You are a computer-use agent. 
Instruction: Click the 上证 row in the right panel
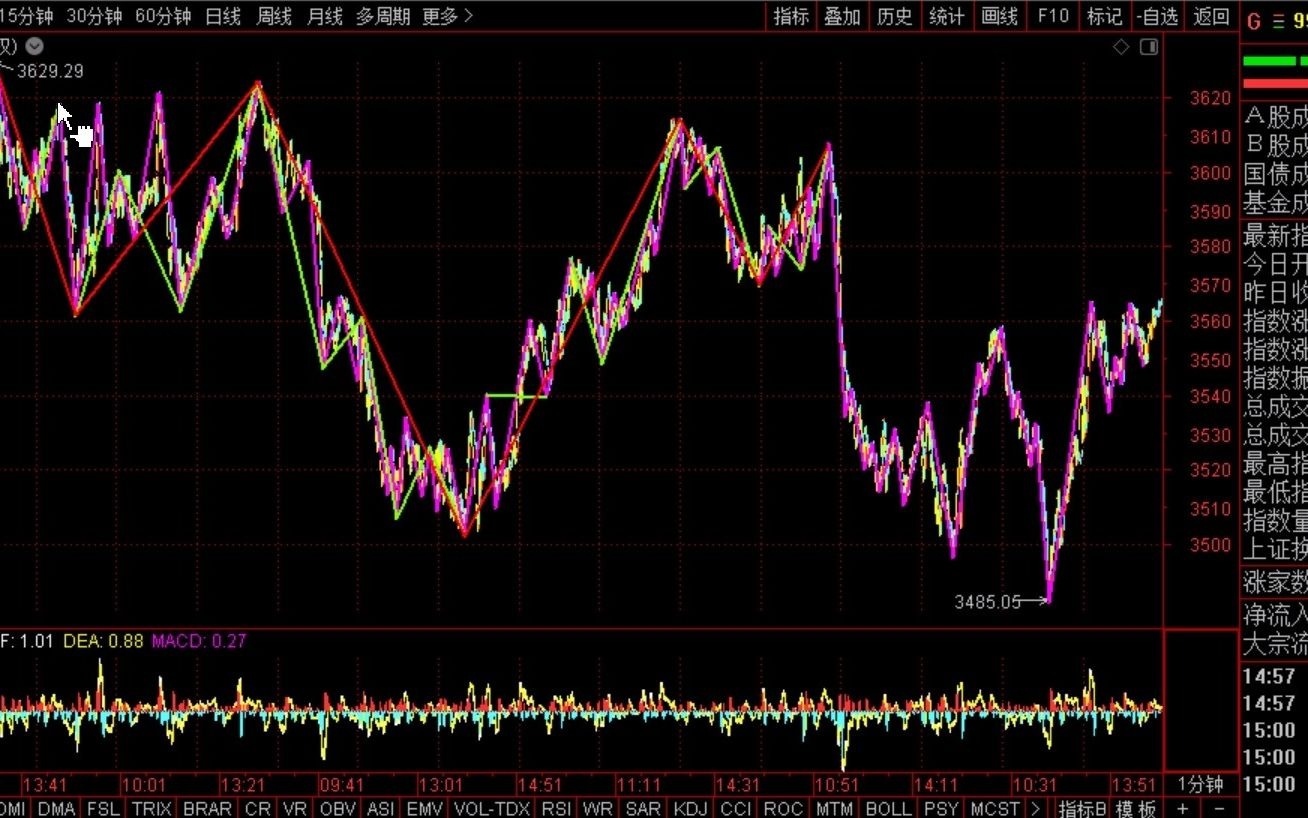(x=1275, y=549)
